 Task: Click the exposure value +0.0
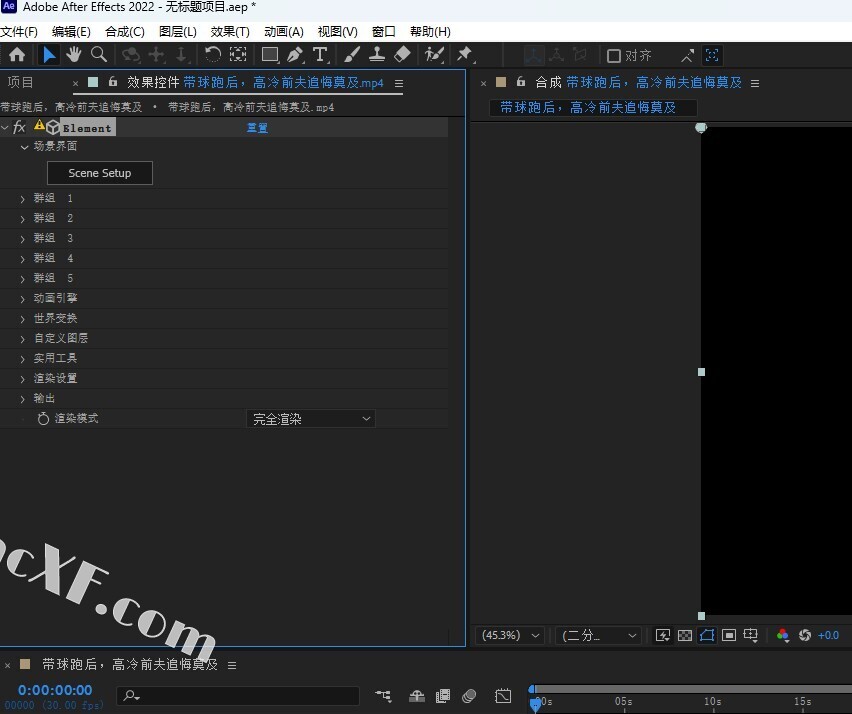(x=829, y=635)
